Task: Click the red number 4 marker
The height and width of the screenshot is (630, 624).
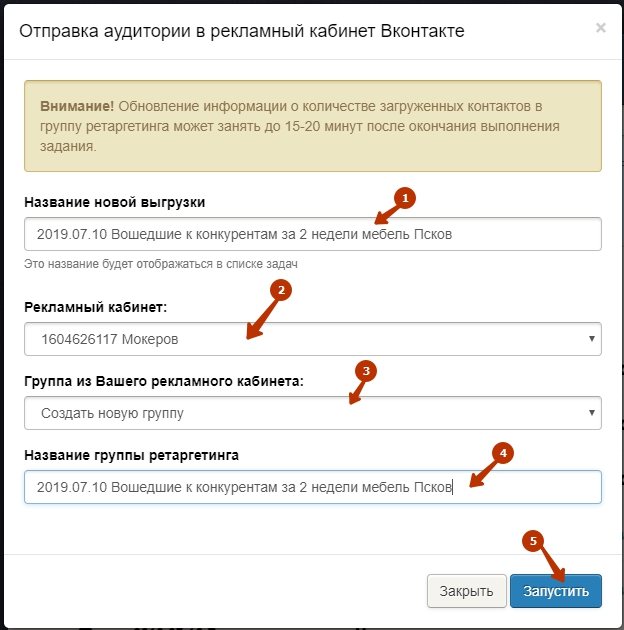Action: (504, 453)
